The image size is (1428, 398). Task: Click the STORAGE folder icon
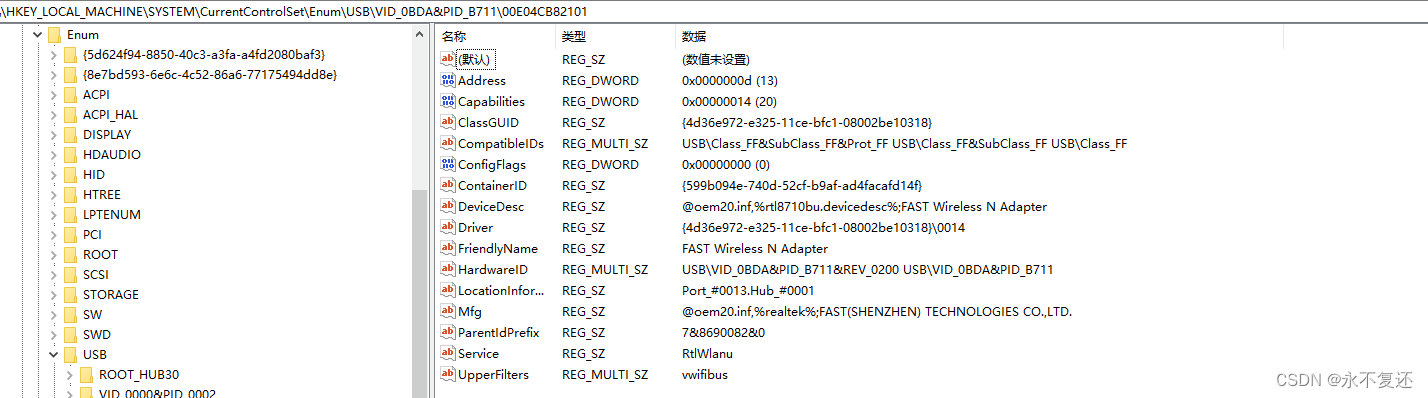click(x=70, y=294)
